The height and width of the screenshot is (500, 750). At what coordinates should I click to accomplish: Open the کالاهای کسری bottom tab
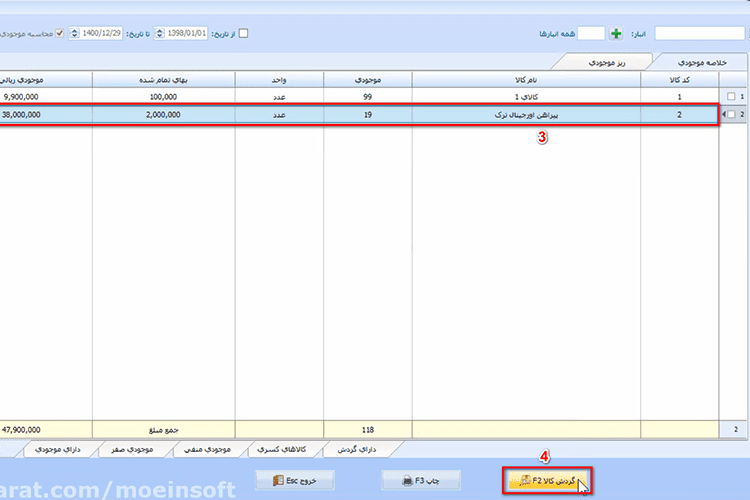(282, 449)
